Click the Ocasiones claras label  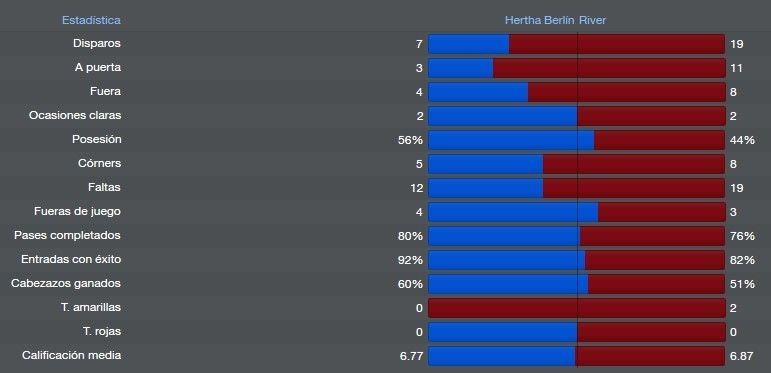(x=75, y=115)
